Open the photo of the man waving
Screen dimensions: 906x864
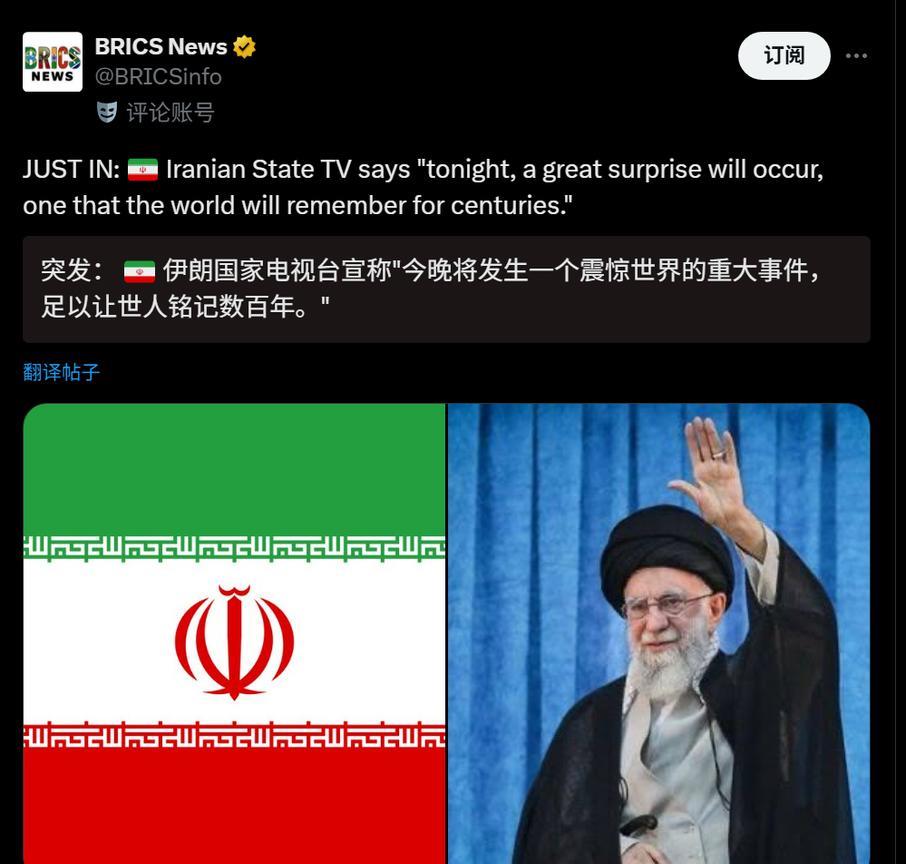(x=659, y=633)
